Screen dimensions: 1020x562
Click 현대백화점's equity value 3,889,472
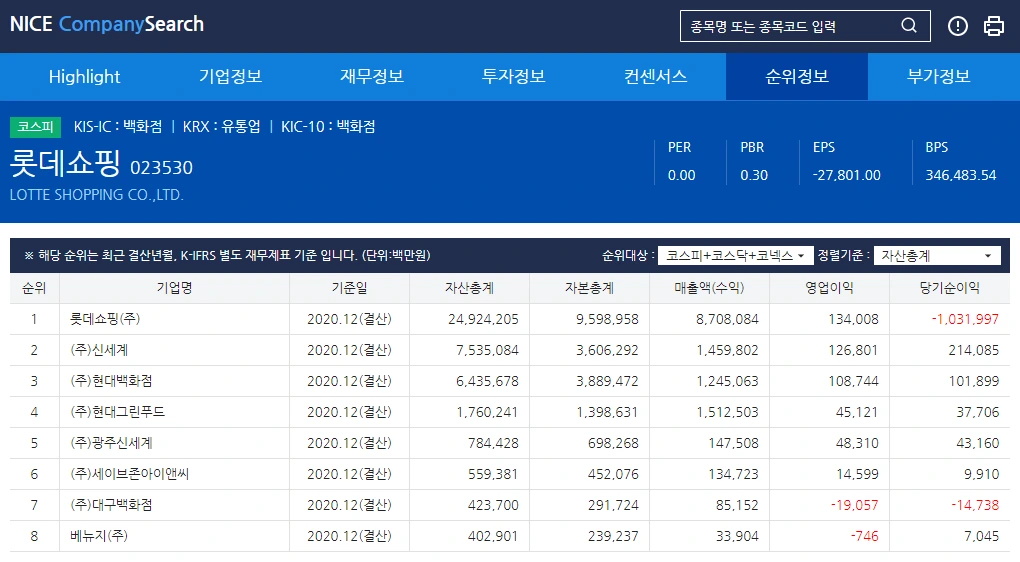click(x=607, y=381)
